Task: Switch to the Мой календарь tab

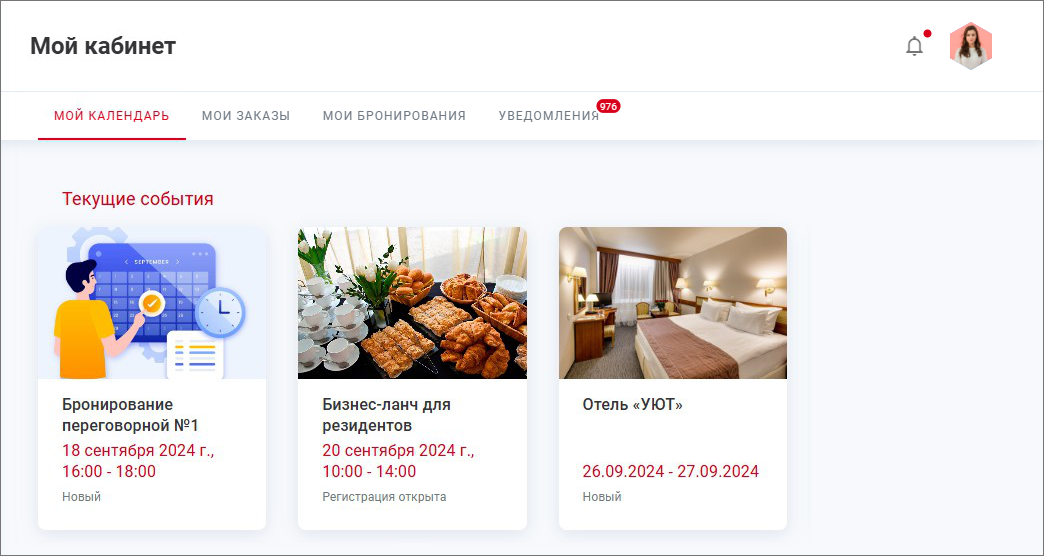Action: point(112,116)
